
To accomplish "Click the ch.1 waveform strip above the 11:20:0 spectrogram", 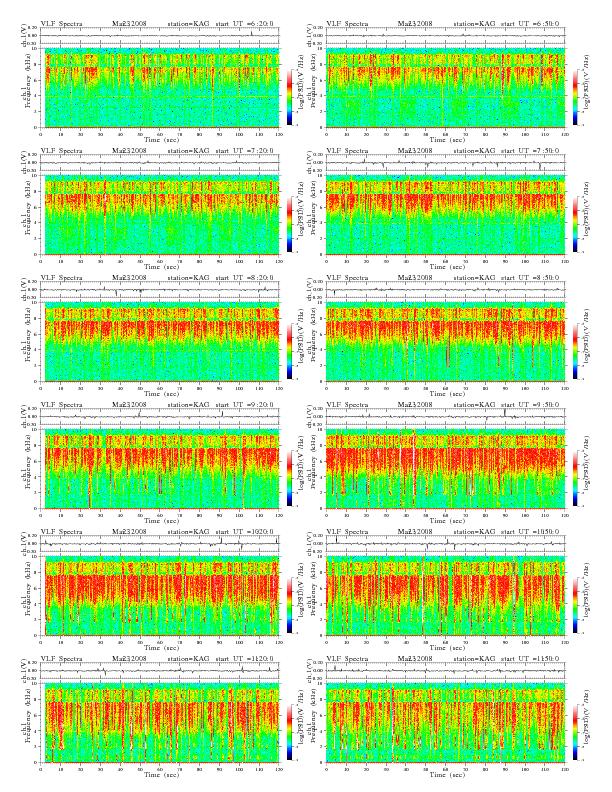I will pos(160,671).
